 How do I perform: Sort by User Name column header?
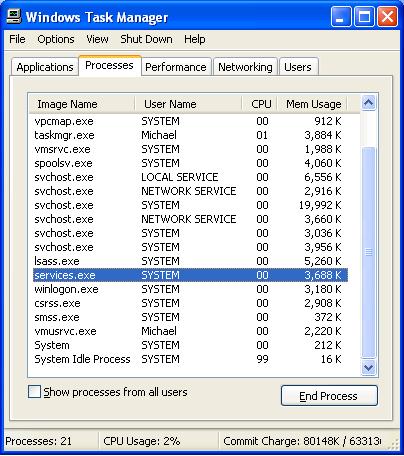[188, 104]
